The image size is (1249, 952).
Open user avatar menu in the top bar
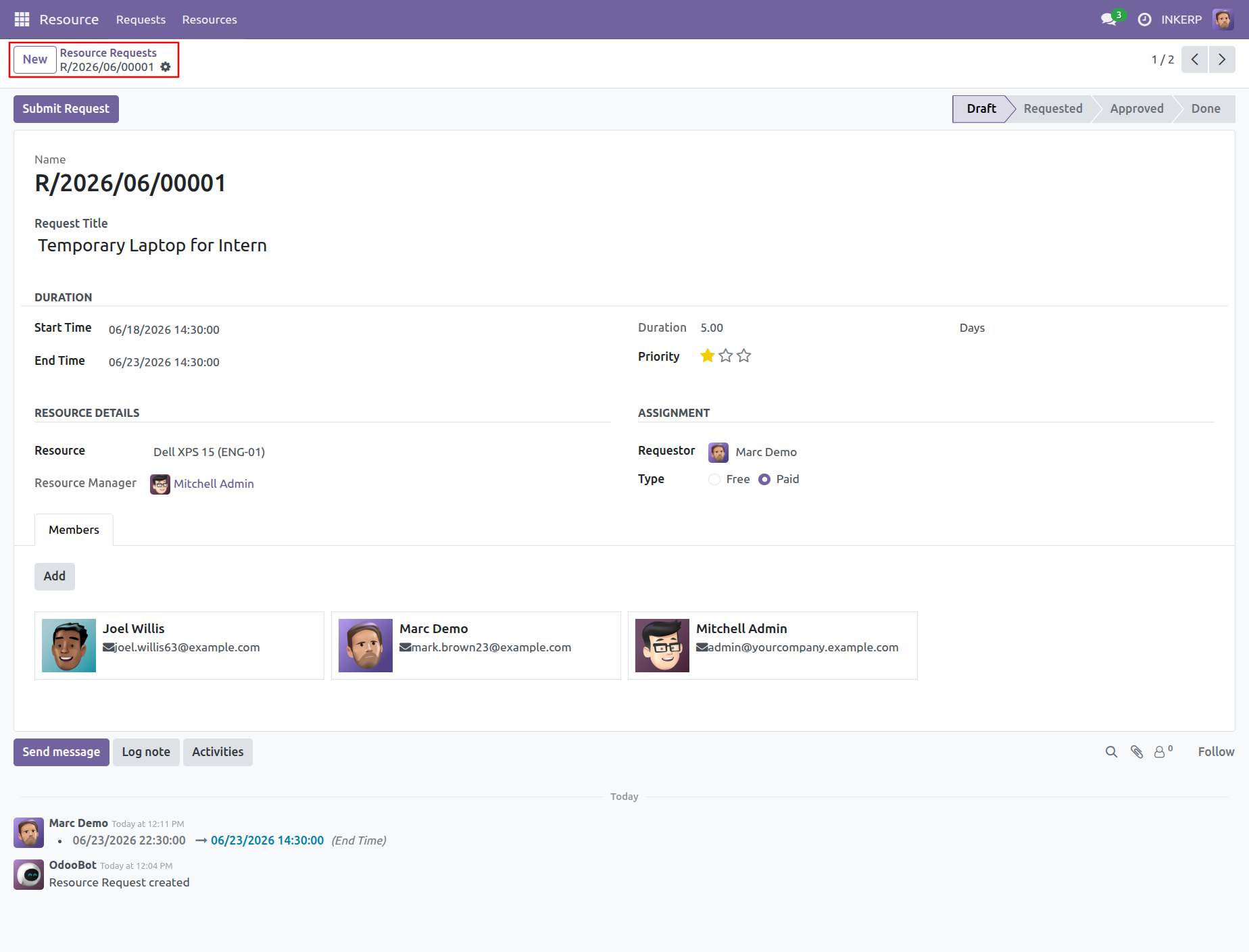point(1223,20)
